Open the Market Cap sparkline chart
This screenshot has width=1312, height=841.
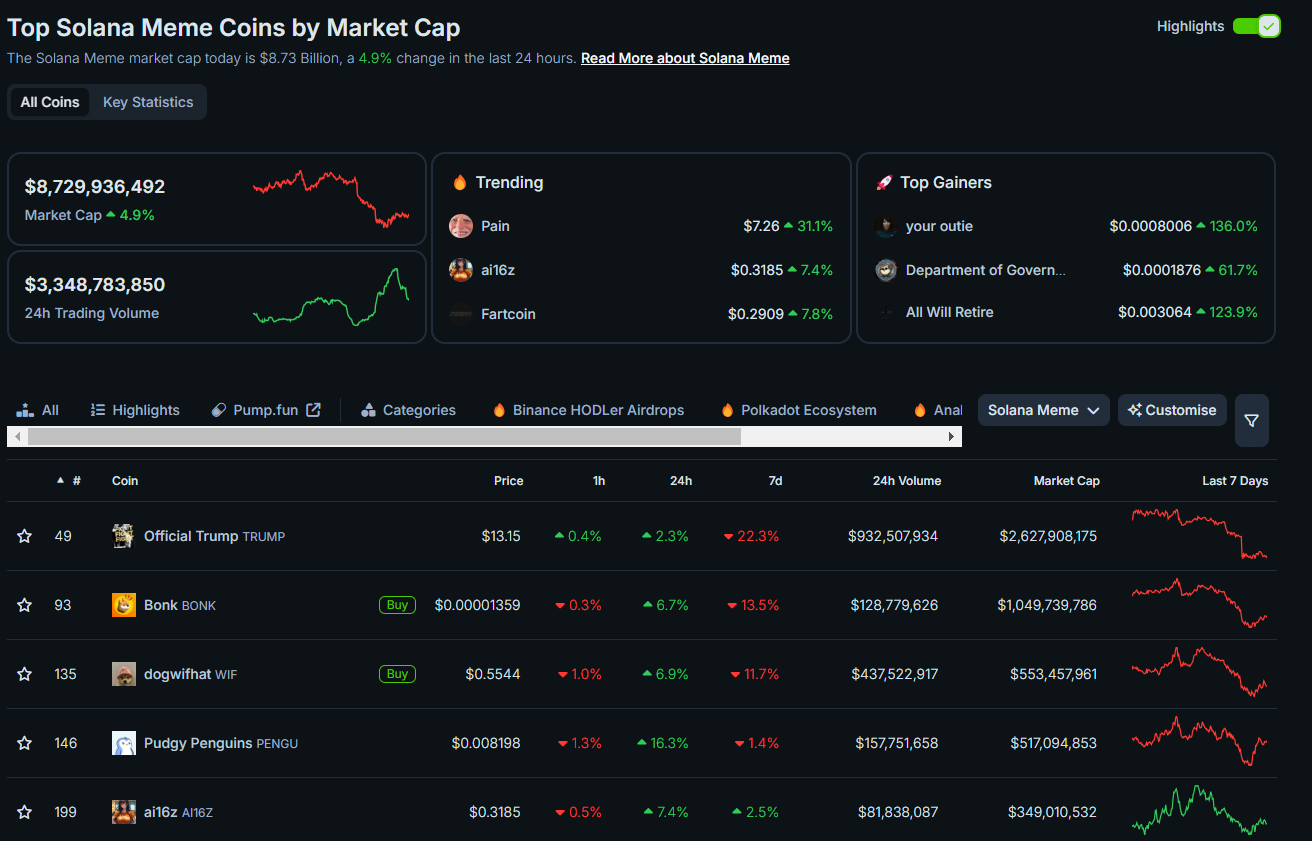(x=331, y=198)
